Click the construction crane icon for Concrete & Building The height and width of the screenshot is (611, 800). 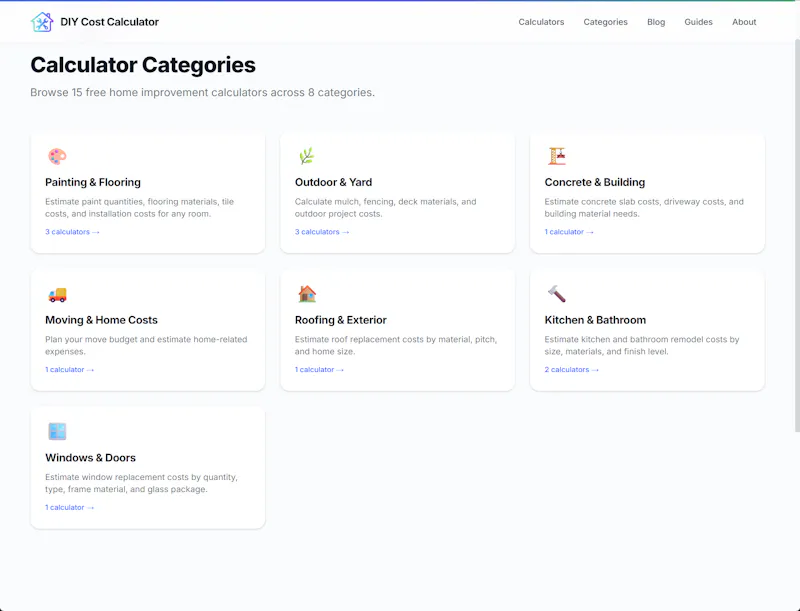click(557, 156)
